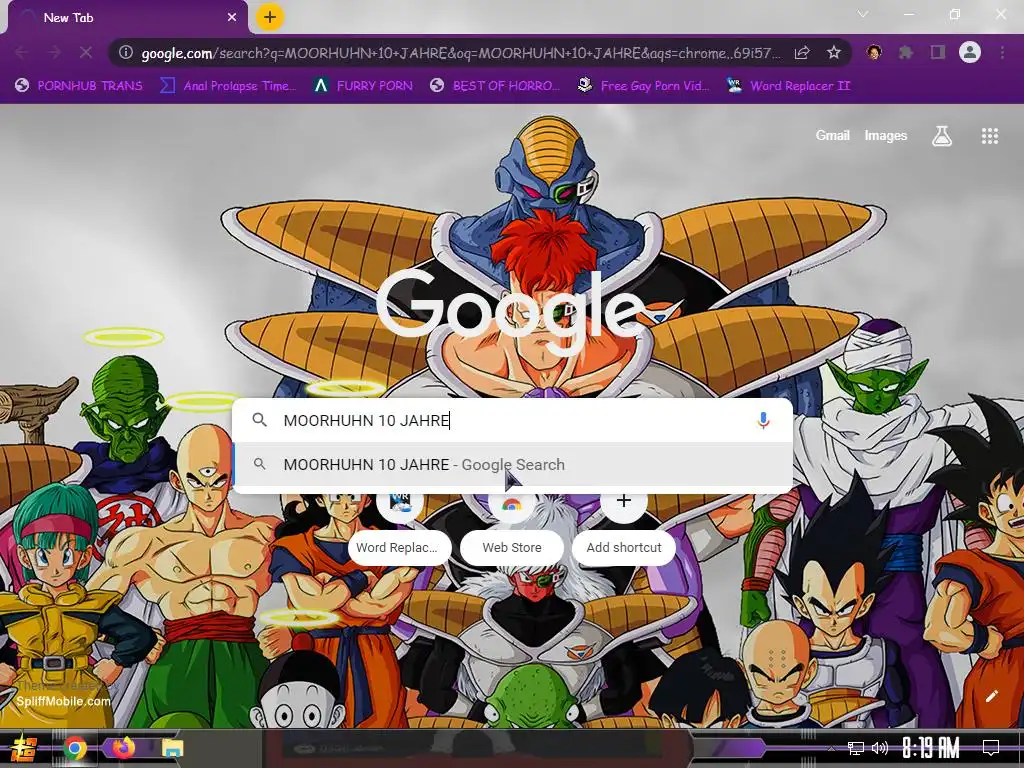The width and height of the screenshot is (1024, 768).
Task: Open the notification center icon
Action: pyautogui.click(x=991, y=748)
